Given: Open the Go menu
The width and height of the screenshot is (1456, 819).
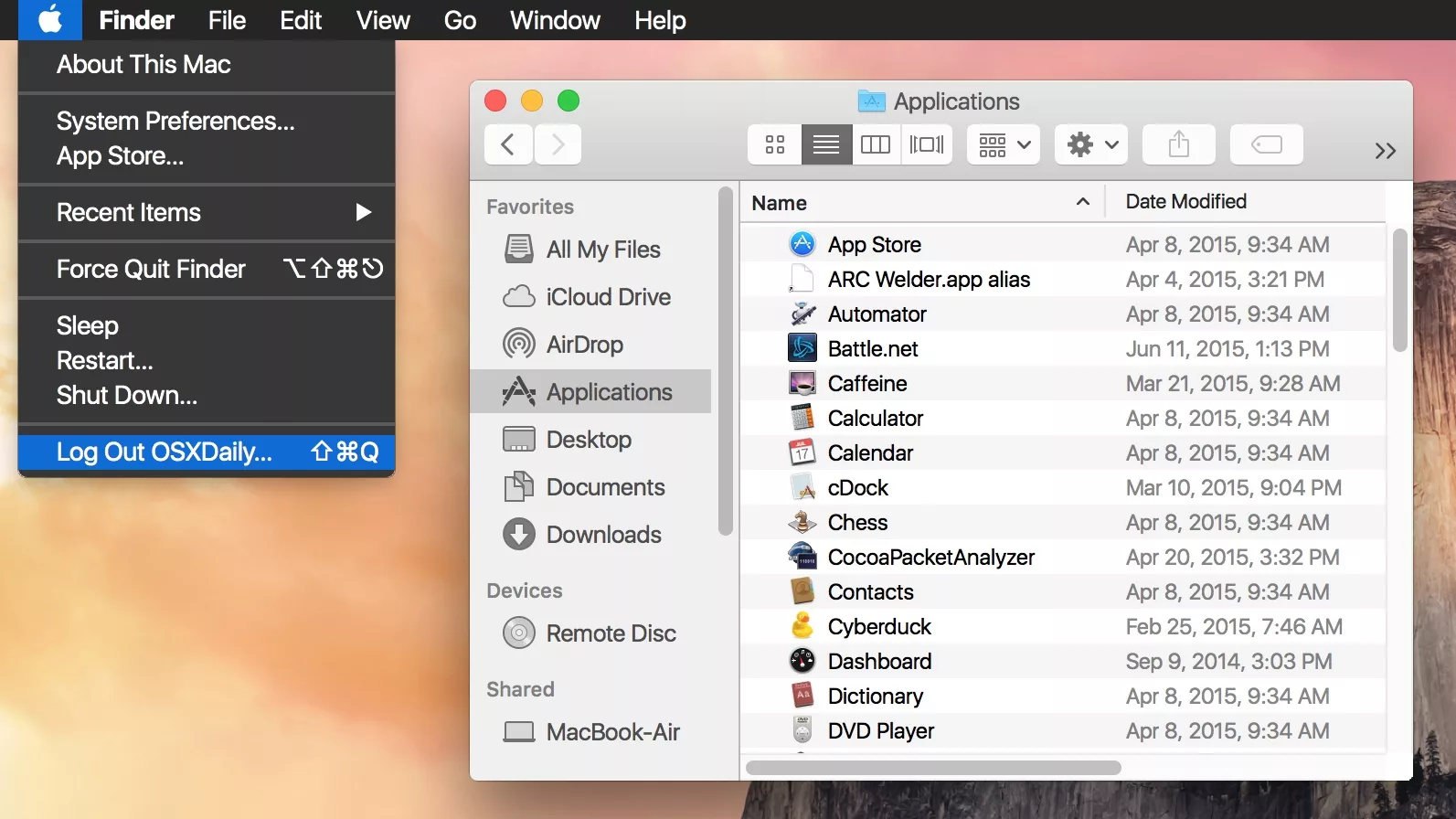Looking at the screenshot, I should [x=460, y=20].
